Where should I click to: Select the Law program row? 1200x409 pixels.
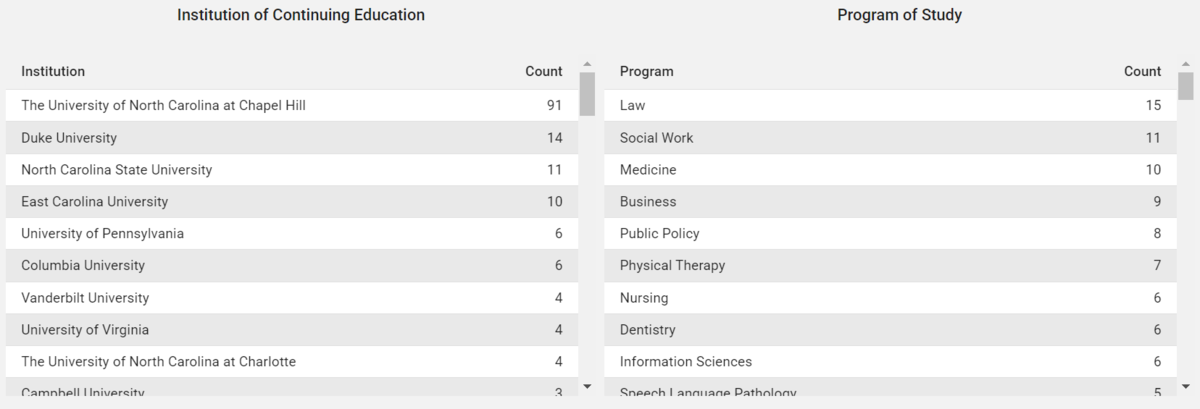[891, 106]
